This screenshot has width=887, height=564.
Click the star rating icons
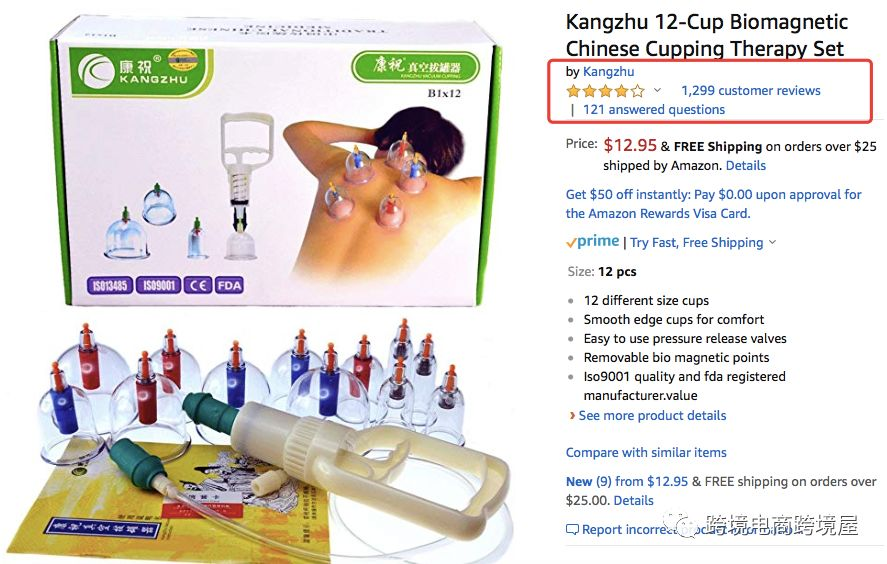pos(605,91)
